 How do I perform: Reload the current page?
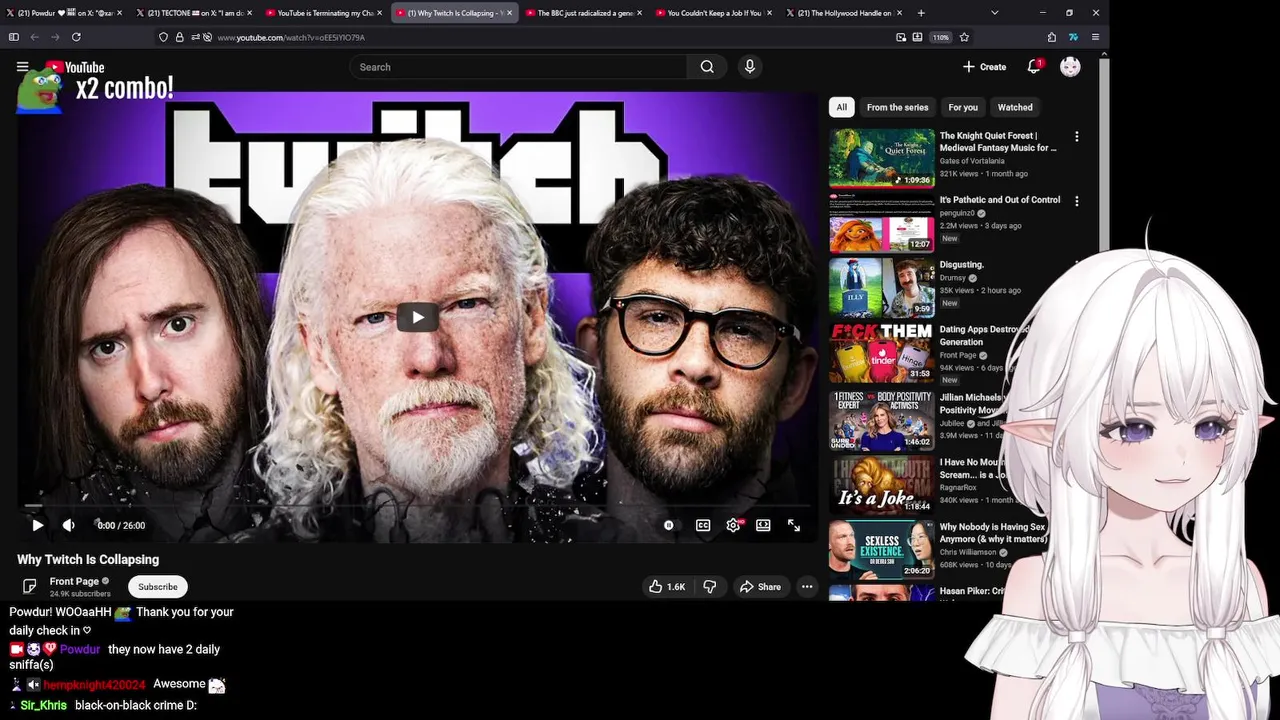point(76,37)
